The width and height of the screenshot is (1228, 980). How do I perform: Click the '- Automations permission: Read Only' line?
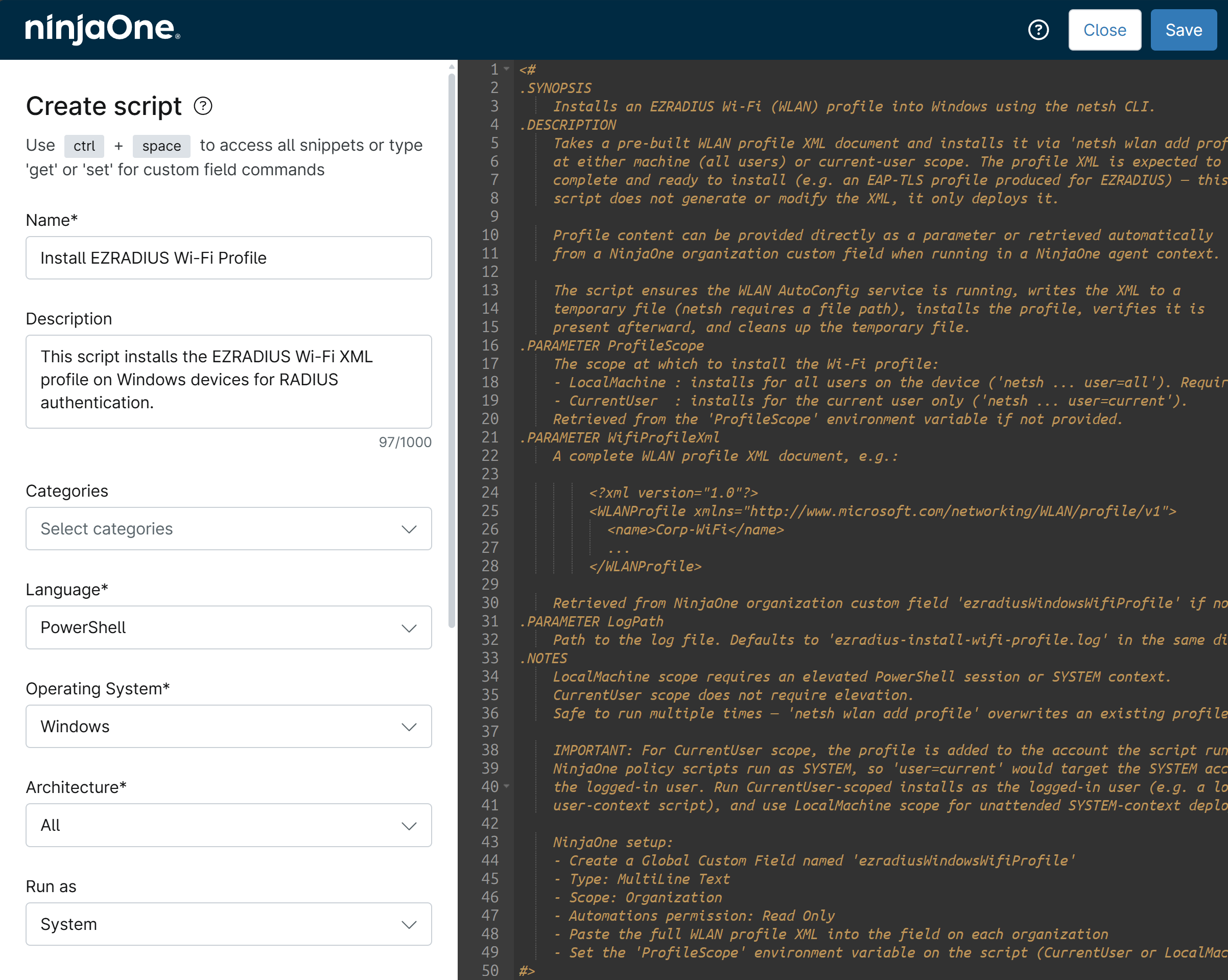tap(694, 915)
